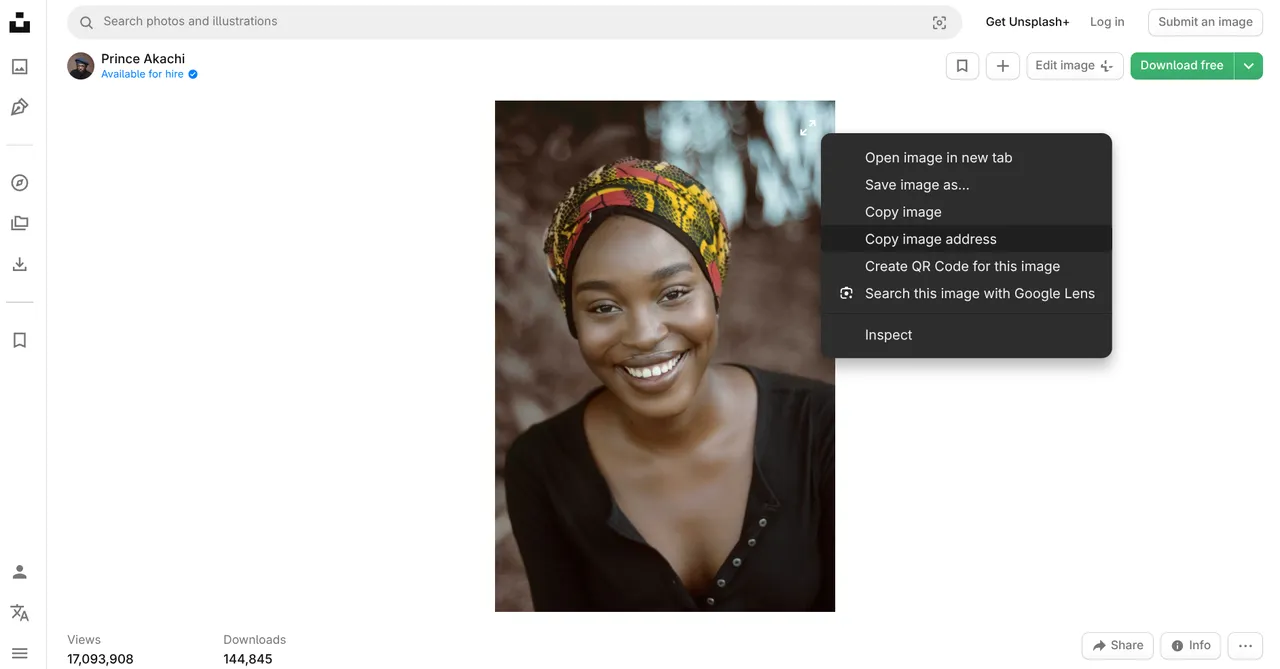Click the account person icon

click(x=20, y=571)
